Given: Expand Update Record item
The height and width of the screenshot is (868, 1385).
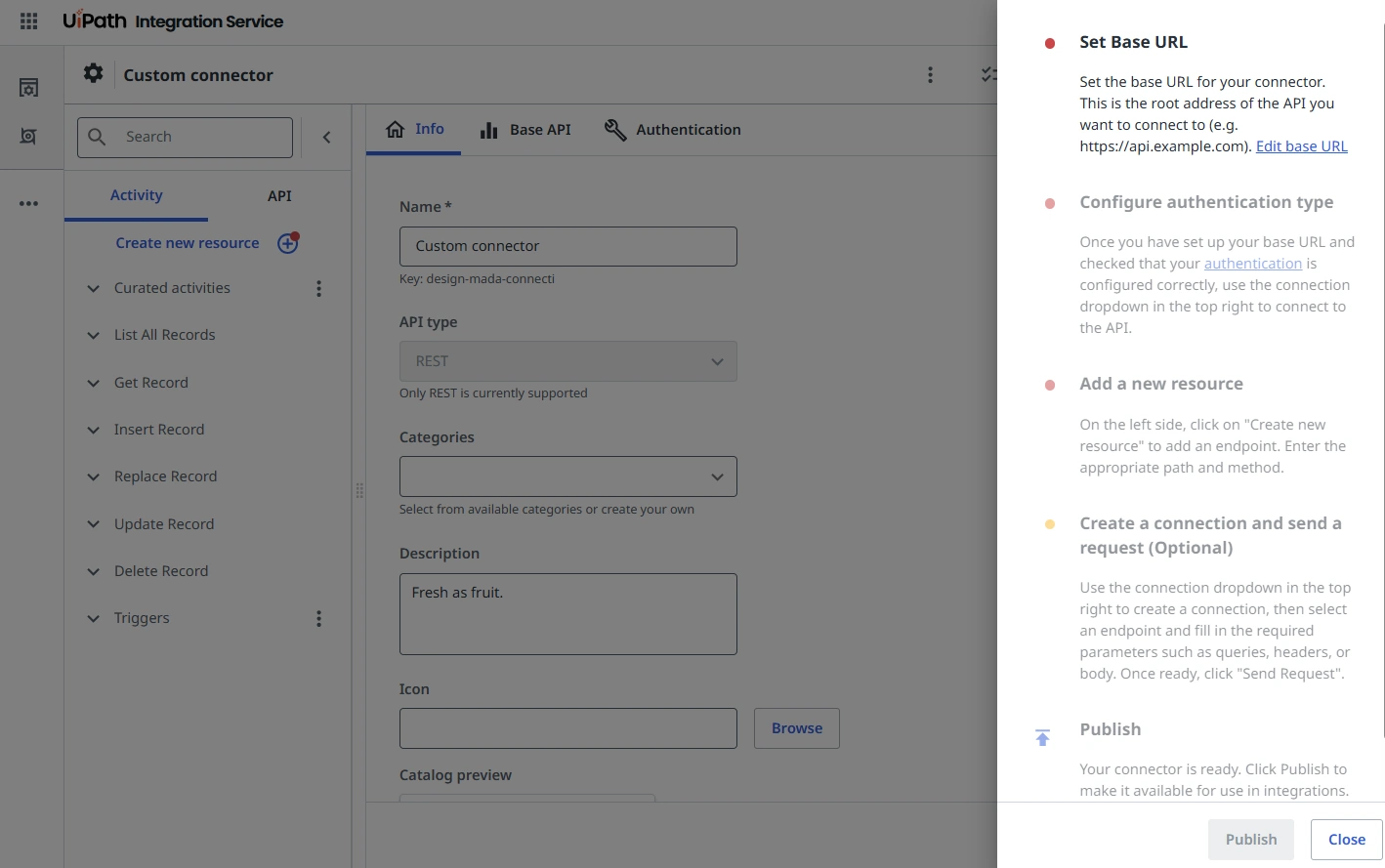Looking at the screenshot, I should pos(94,524).
